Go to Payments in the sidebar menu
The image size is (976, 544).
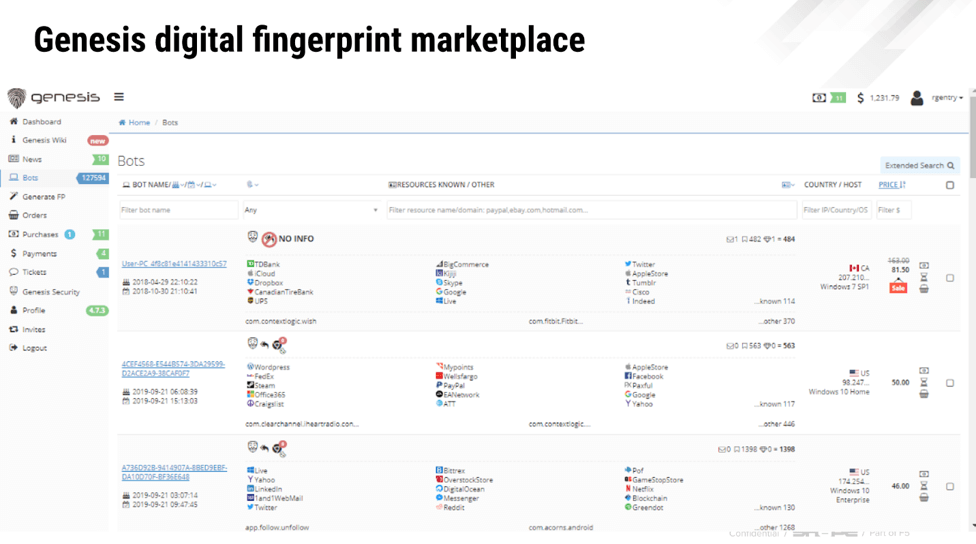pyautogui.click(x=39, y=254)
